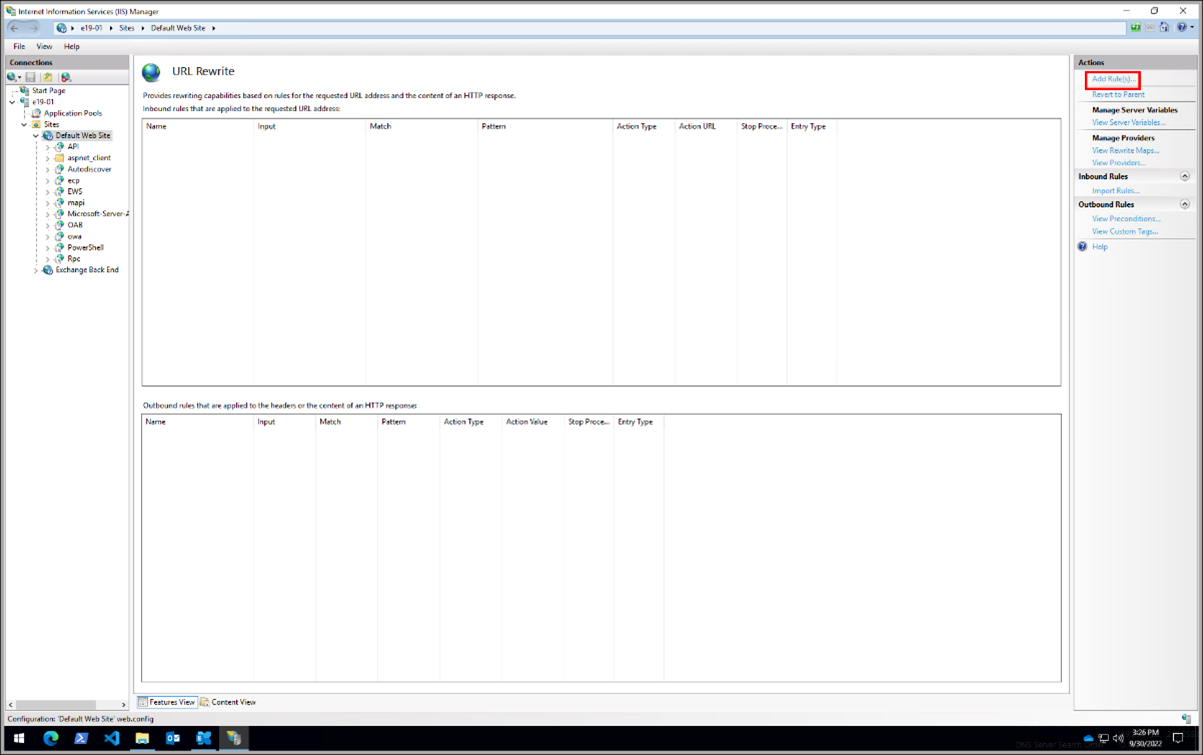Open Exchange icon on the taskbar
The image size is (1203, 755).
click(x=203, y=738)
